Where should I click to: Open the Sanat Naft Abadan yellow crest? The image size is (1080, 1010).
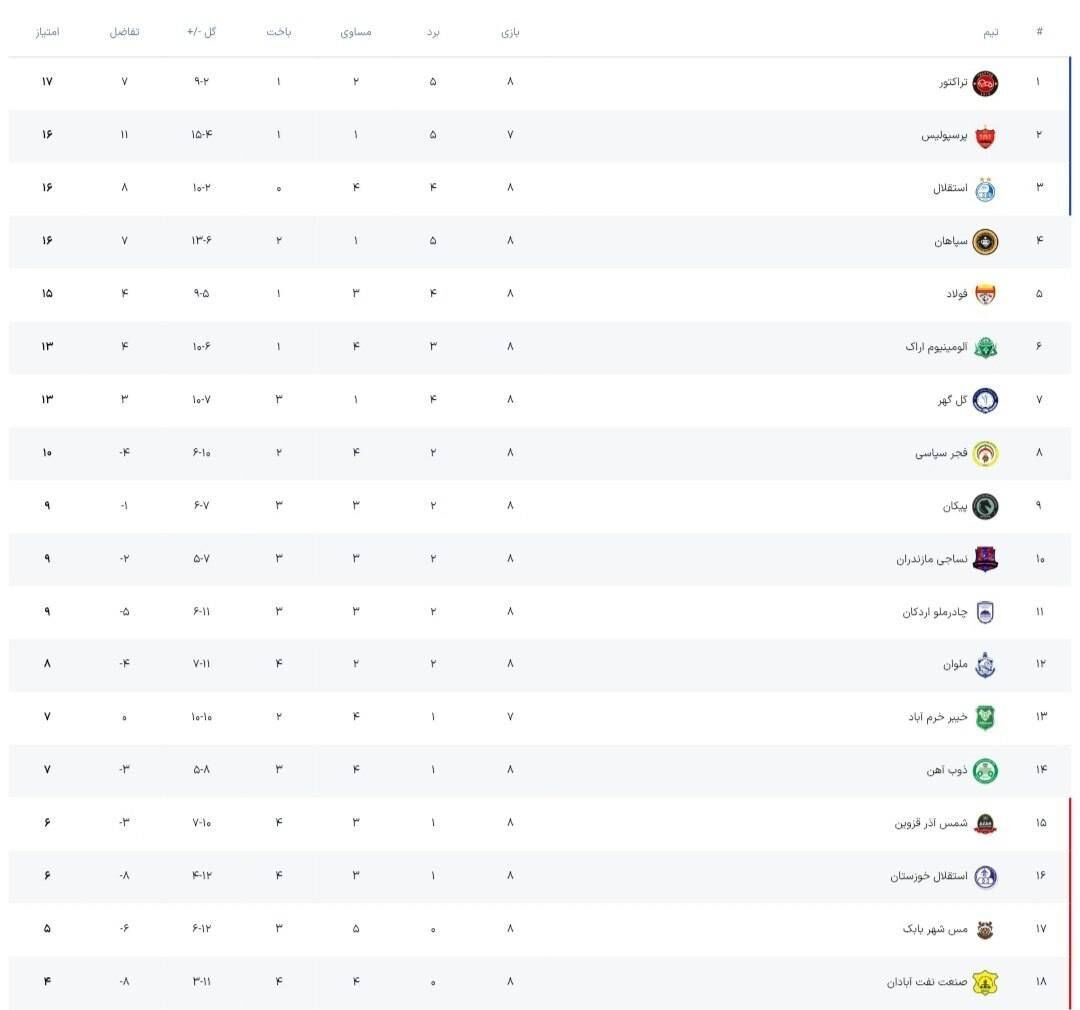985,982
